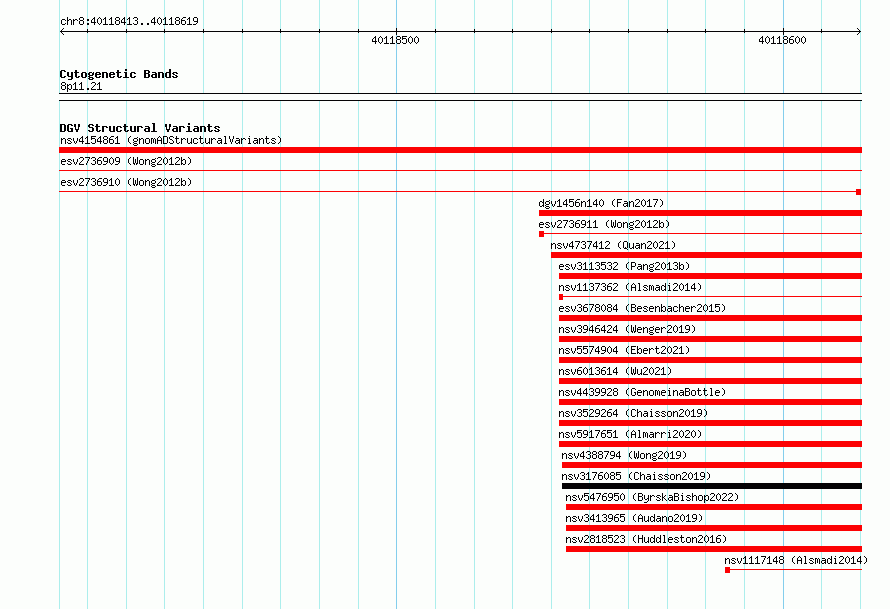
Task: Click the red bar under esv3113532
Action: click(710, 276)
